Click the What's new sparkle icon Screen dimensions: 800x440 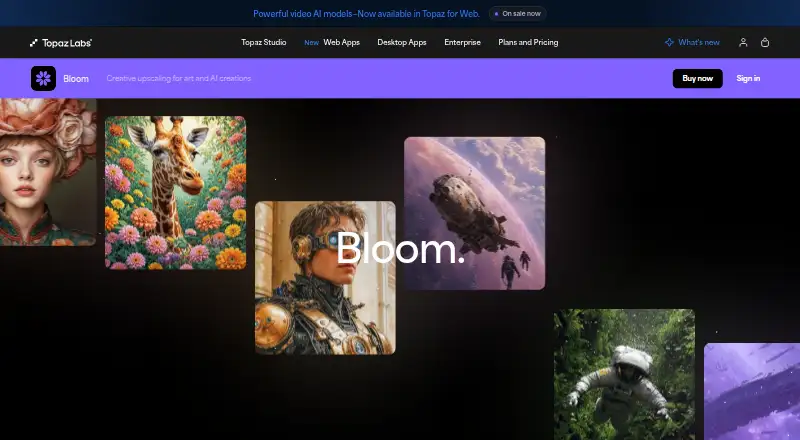[669, 42]
